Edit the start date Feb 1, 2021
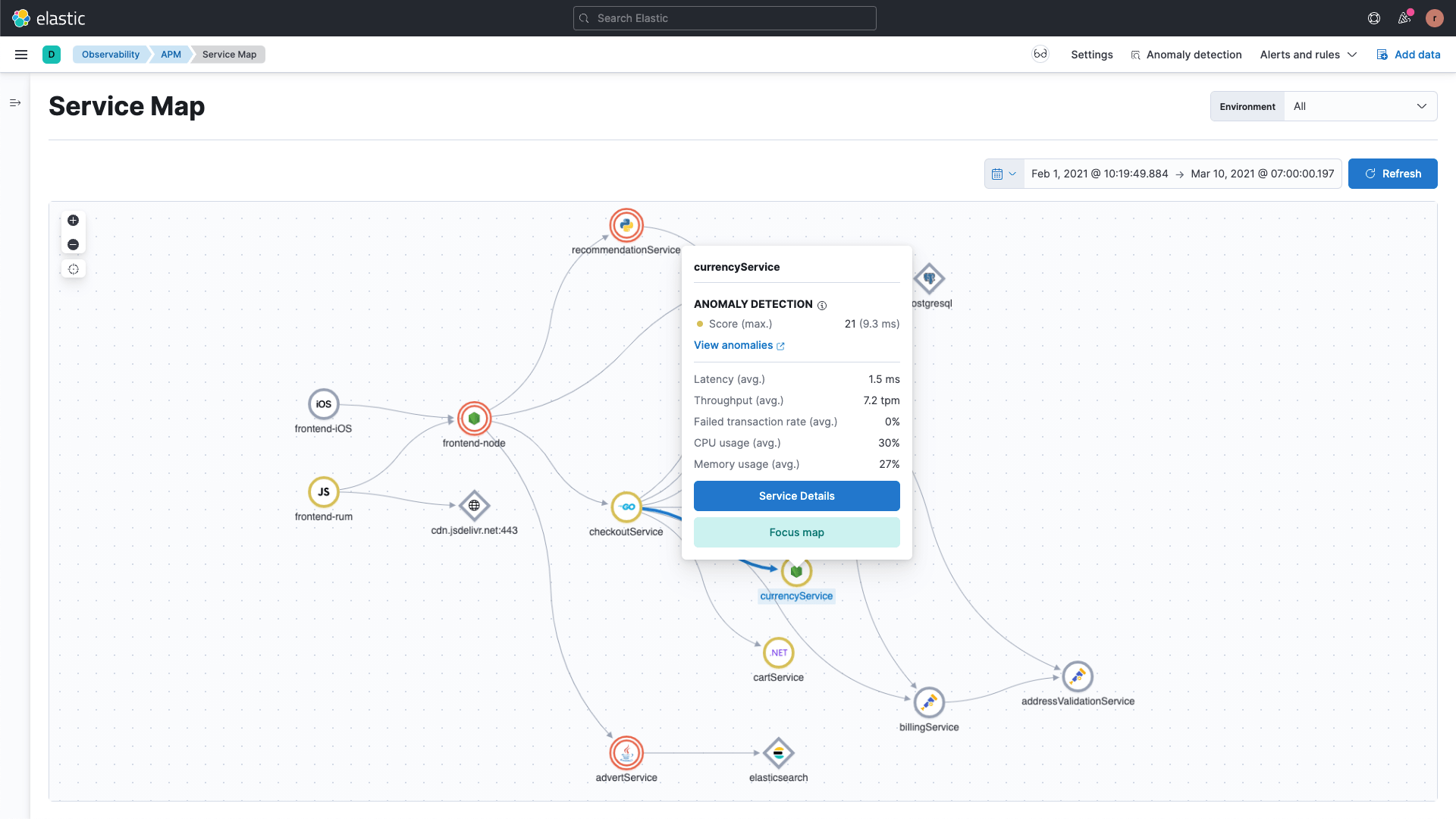Viewport: 1456px width, 819px height. click(1100, 174)
